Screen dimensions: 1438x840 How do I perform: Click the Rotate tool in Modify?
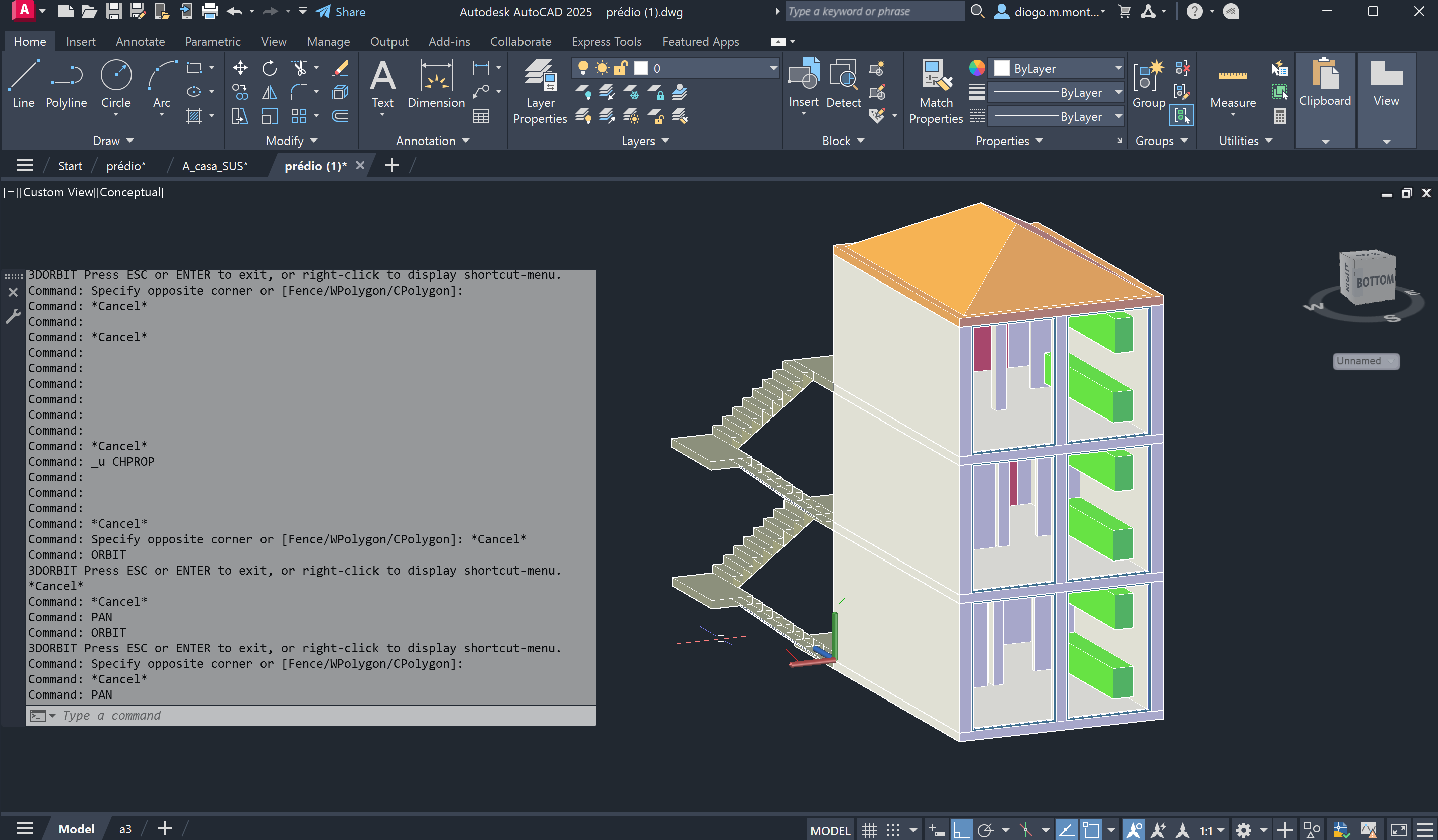(x=270, y=68)
